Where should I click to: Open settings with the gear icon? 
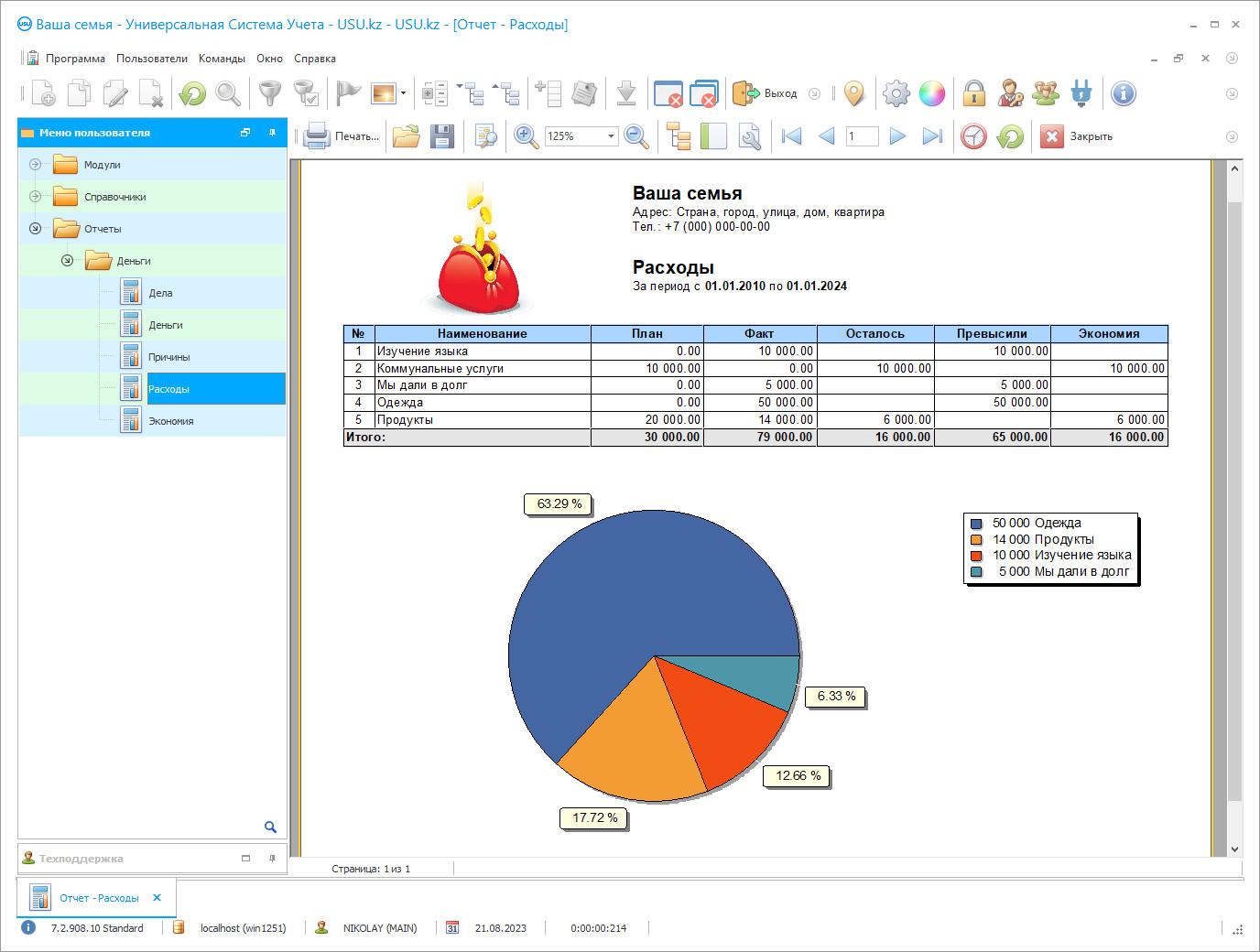[x=896, y=93]
